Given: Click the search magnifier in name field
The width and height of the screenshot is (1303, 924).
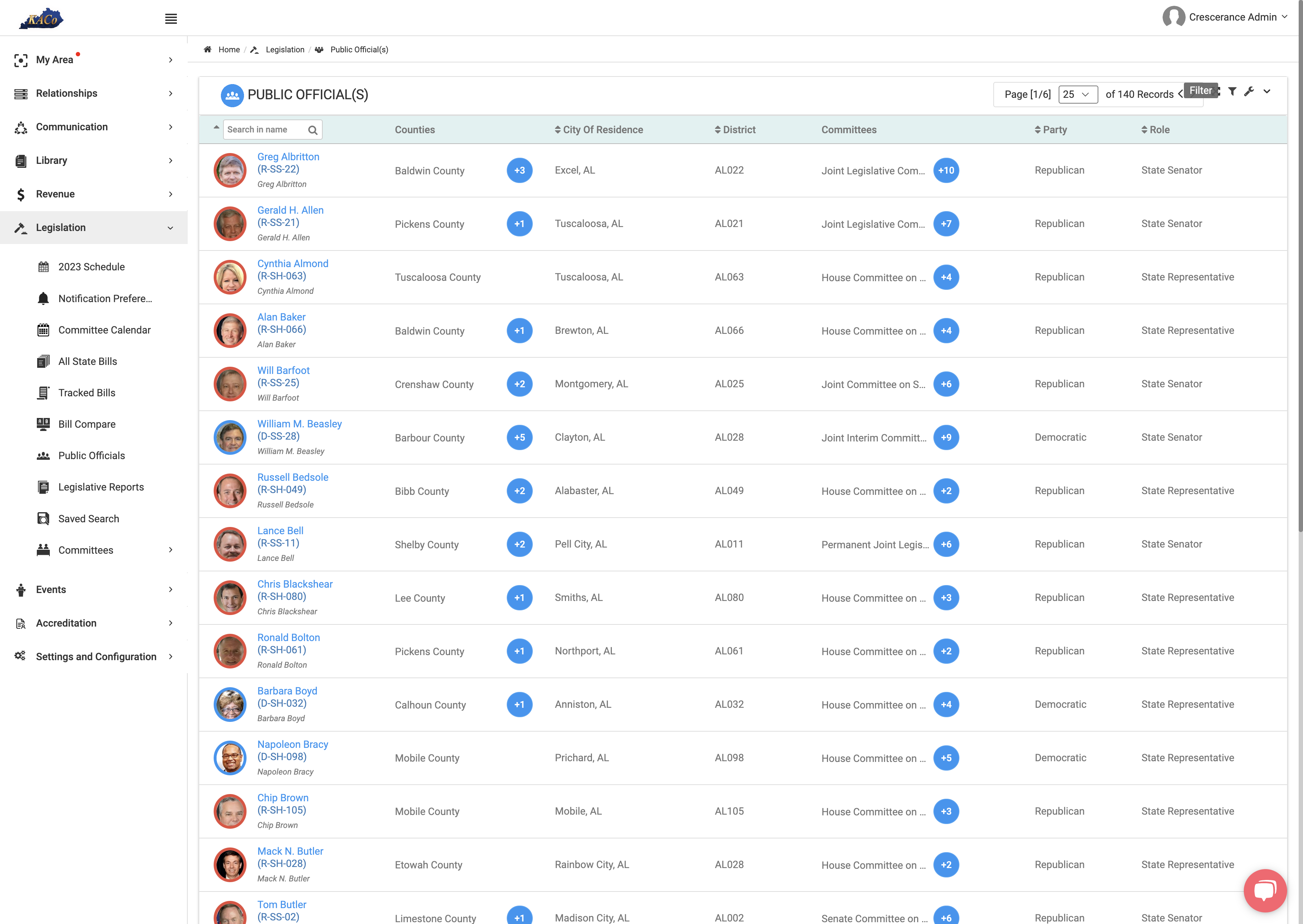Looking at the screenshot, I should pos(312,130).
